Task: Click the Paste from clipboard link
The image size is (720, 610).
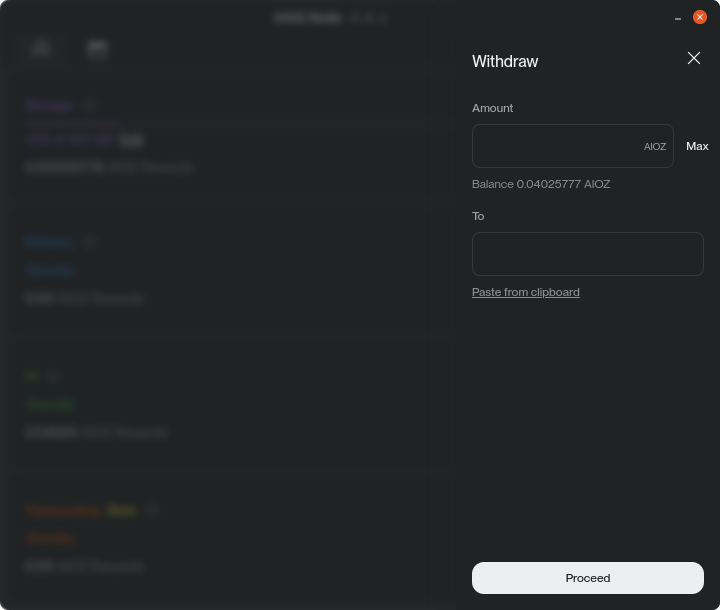Action: tap(525, 292)
